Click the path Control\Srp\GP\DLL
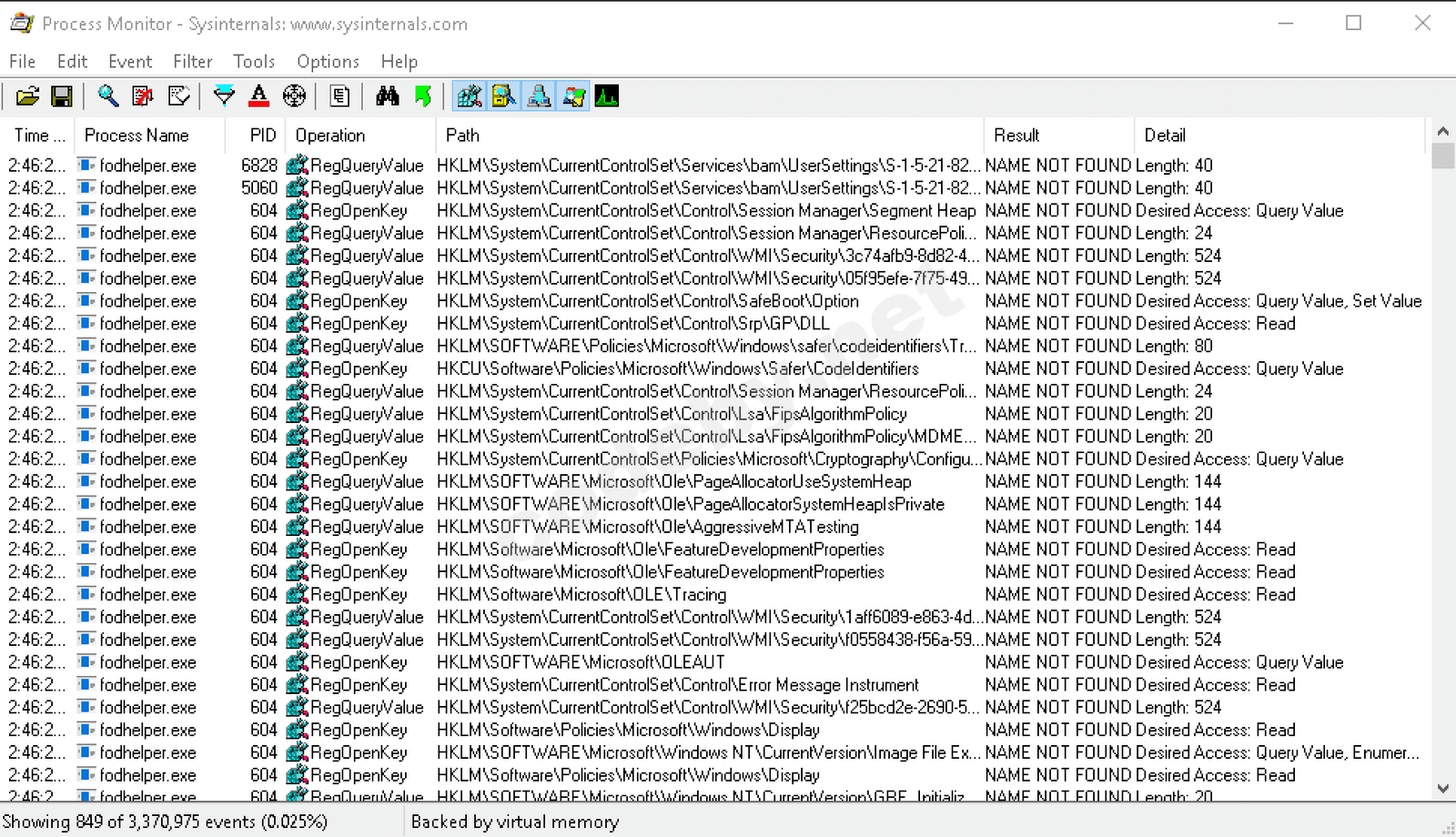This screenshot has height=837, width=1456. (x=633, y=324)
